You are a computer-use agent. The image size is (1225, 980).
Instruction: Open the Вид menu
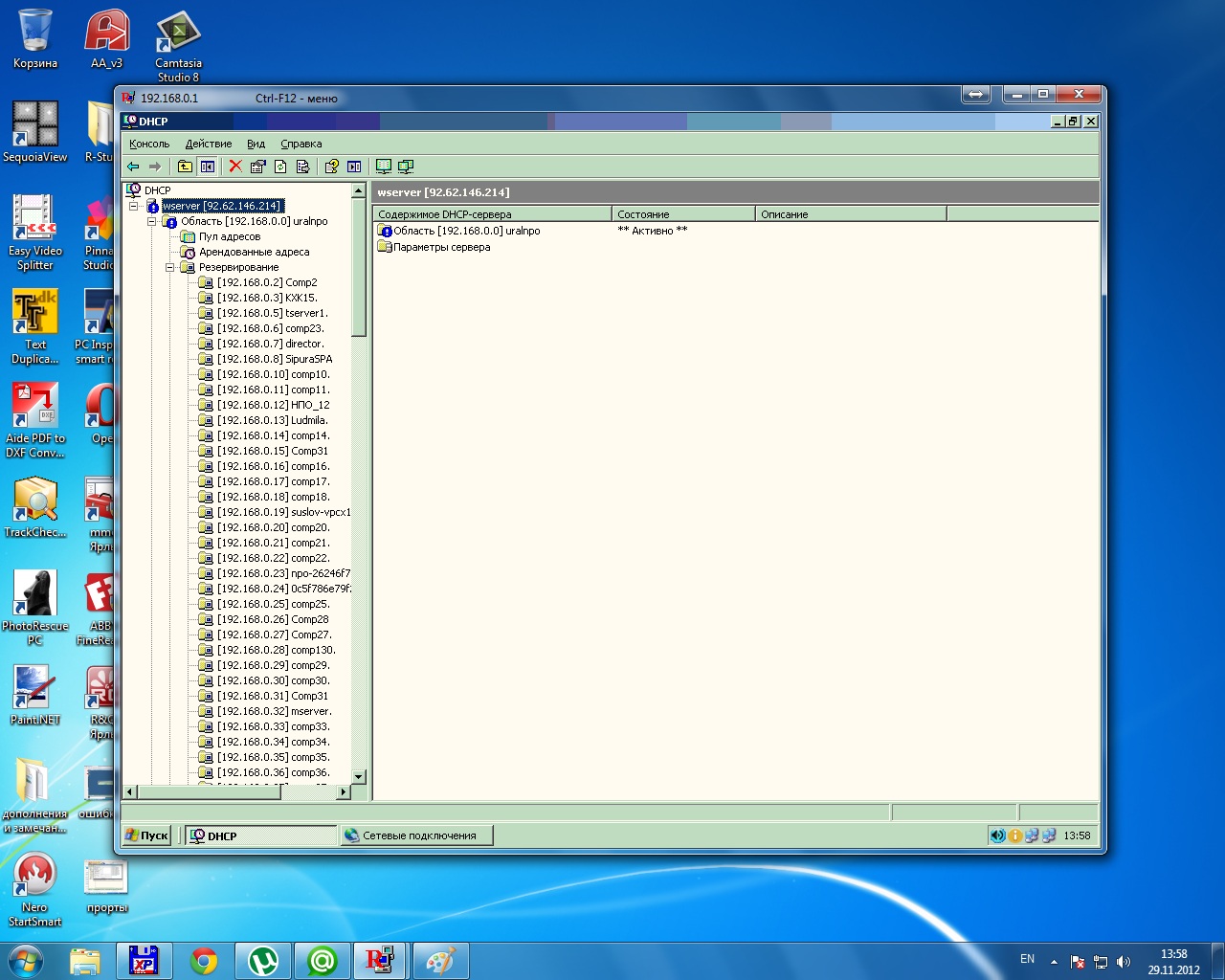[x=256, y=144]
